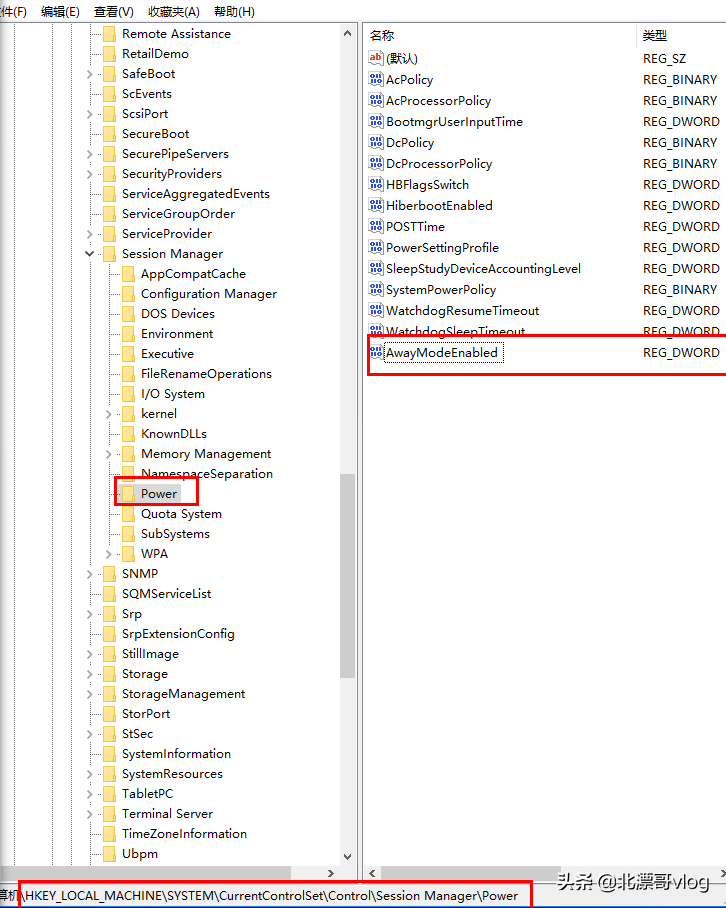Expand the kernel subkey node
Image resolution: width=726 pixels, height=908 pixels.
pyautogui.click(x=108, y=414)
